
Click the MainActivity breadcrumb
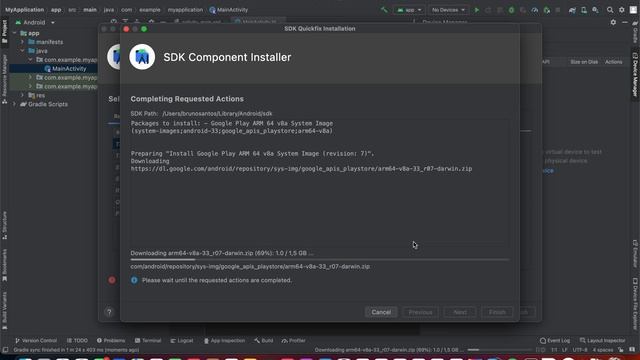229,10
